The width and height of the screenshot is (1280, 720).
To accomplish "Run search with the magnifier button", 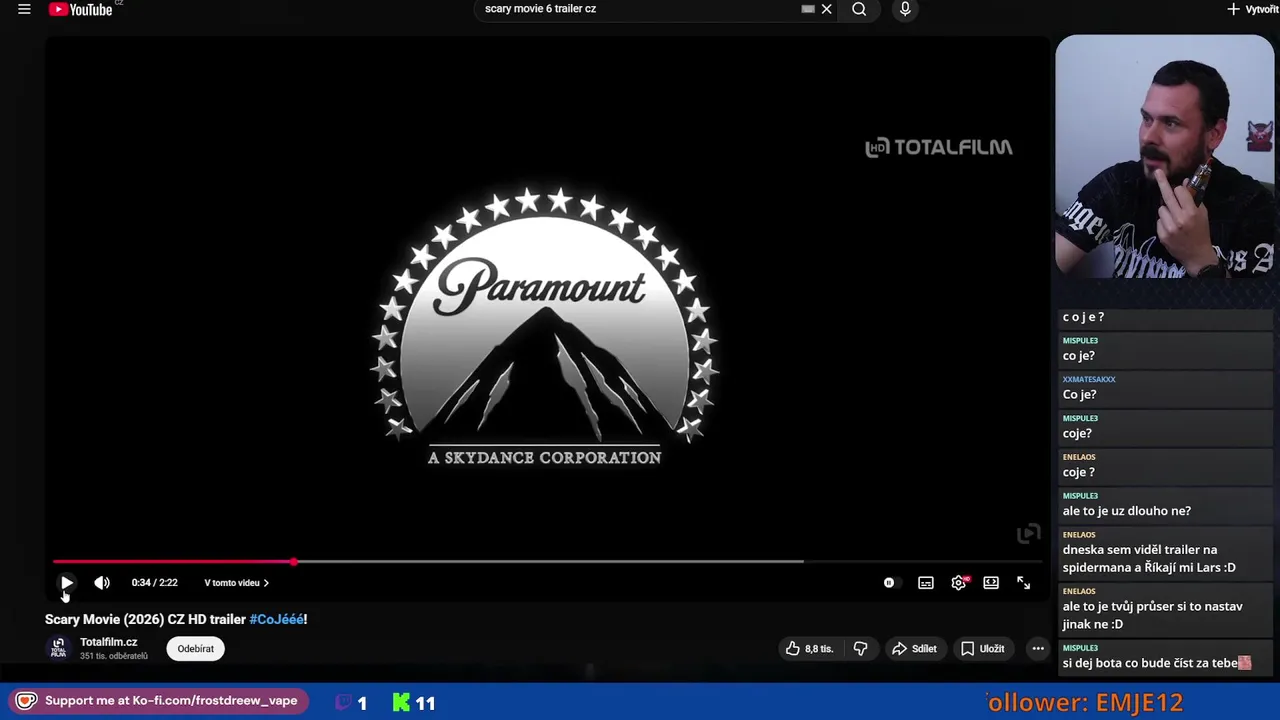I will pos(859,9).
